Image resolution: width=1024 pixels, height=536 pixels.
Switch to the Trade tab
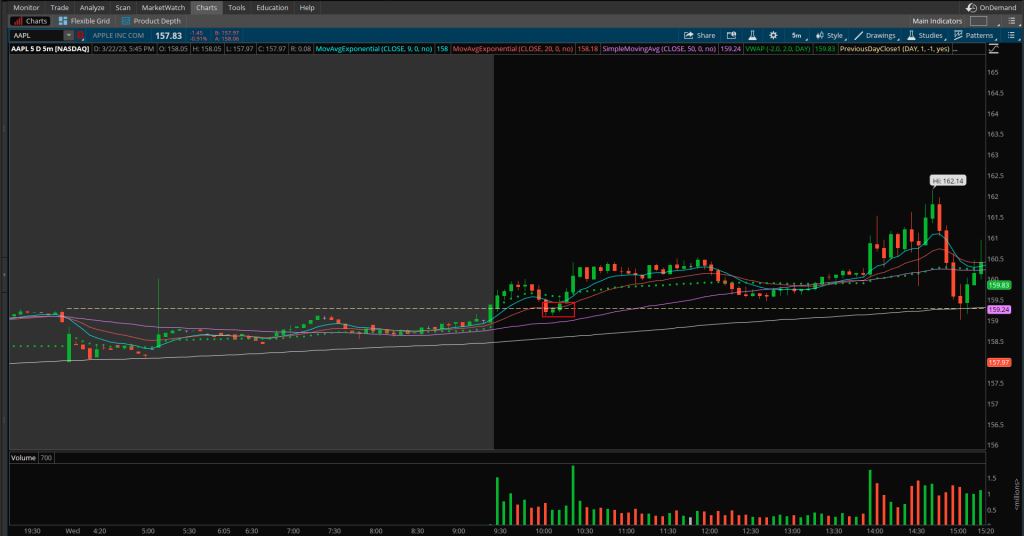pos(59,8)
